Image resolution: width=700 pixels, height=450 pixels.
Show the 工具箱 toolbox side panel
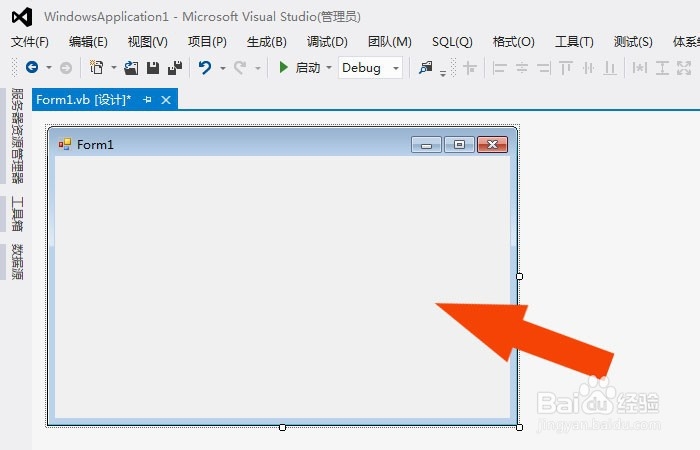(17, 213)
